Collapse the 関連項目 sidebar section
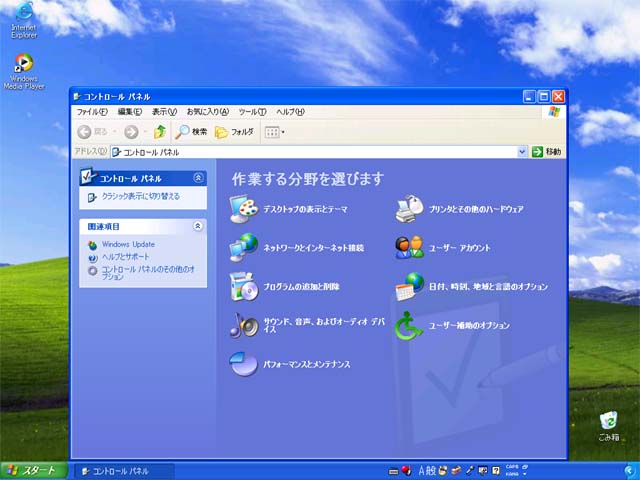 point(198,226)
